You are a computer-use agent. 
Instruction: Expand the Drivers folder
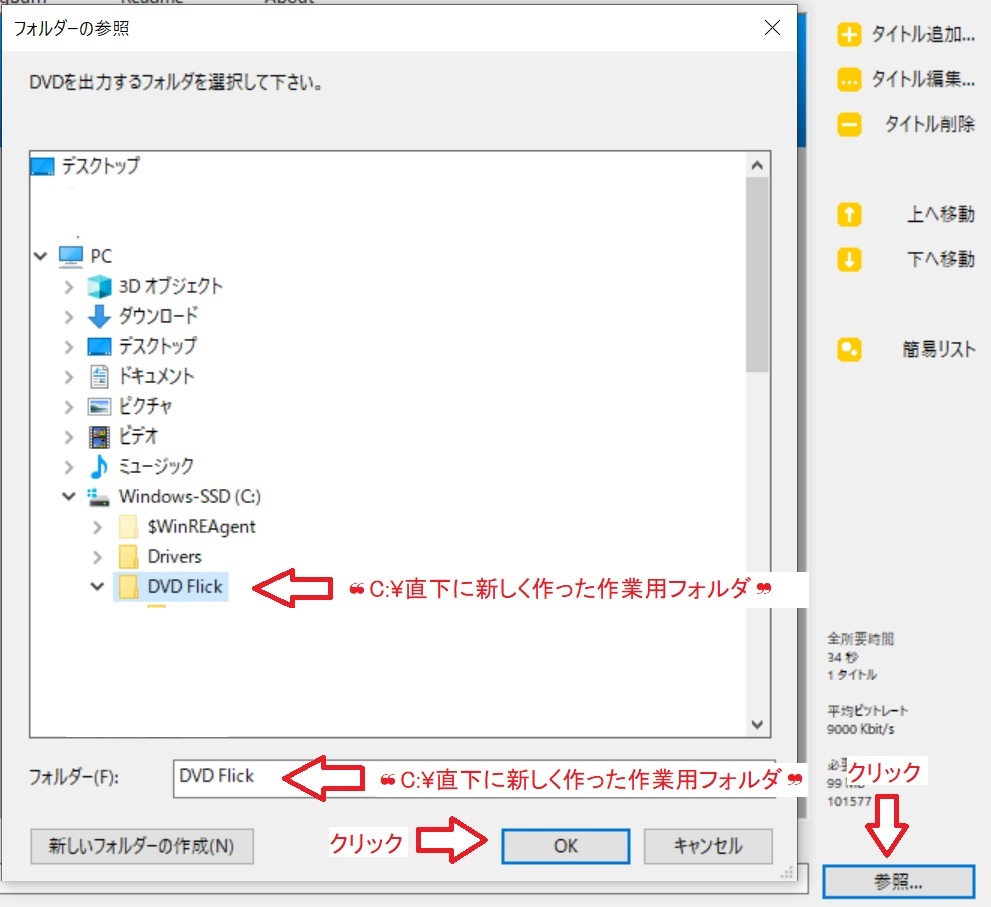(97, 556)
